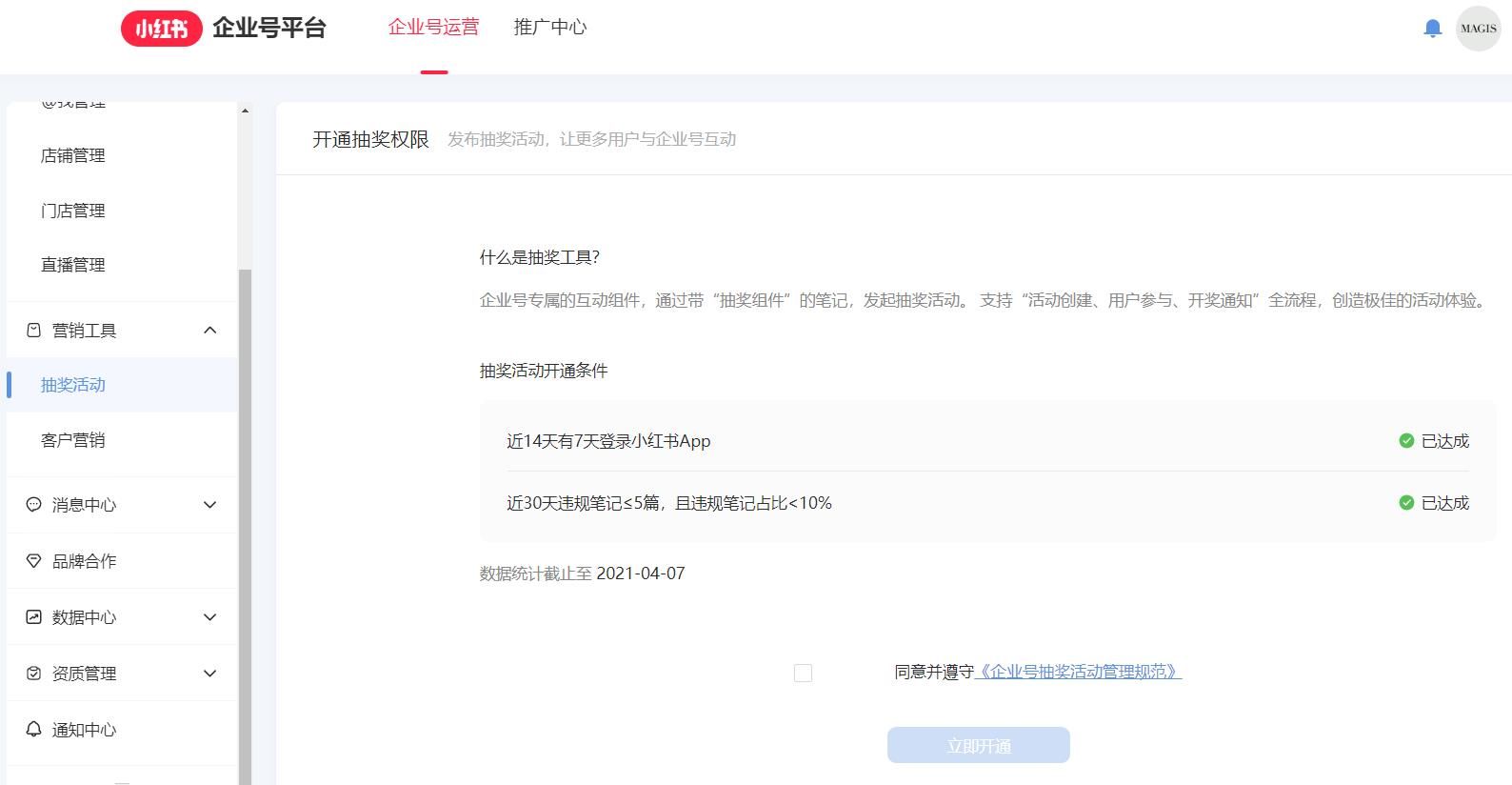Click the 通知中心 bell icon in sidebar

click(34, 730)
